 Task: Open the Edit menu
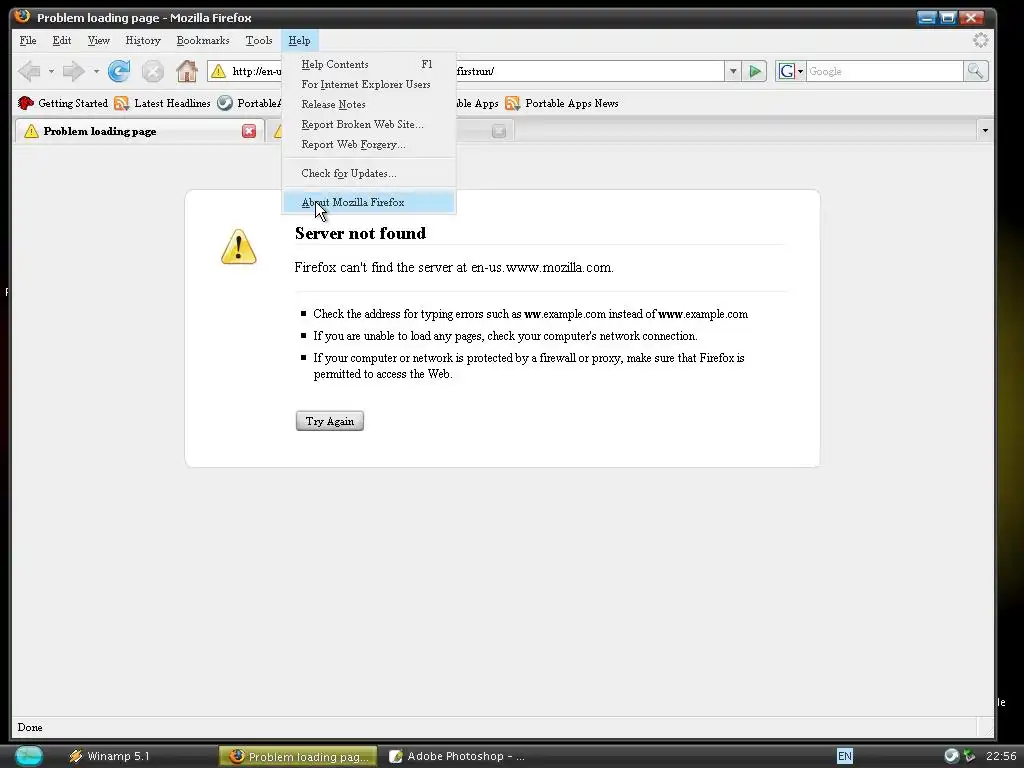[62, 40]
